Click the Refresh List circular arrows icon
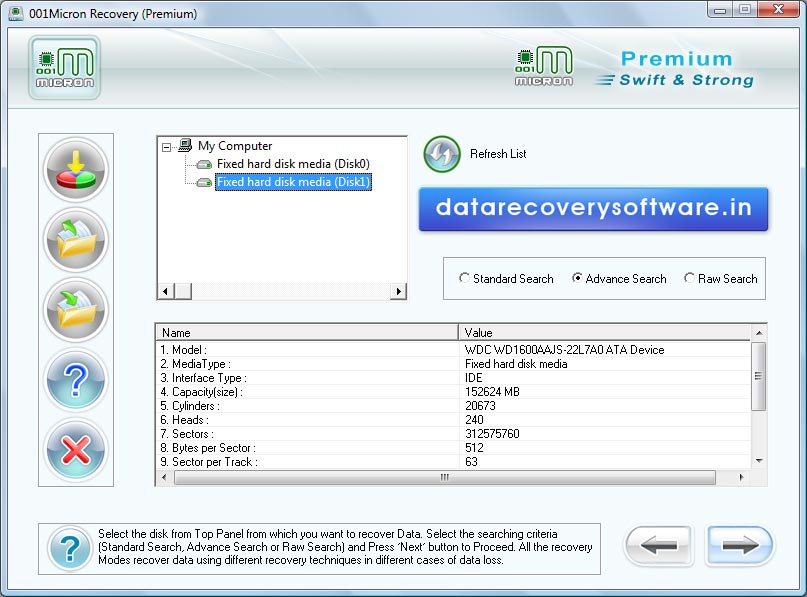Viewport: 807px width, 597px height. pos(442,154)
